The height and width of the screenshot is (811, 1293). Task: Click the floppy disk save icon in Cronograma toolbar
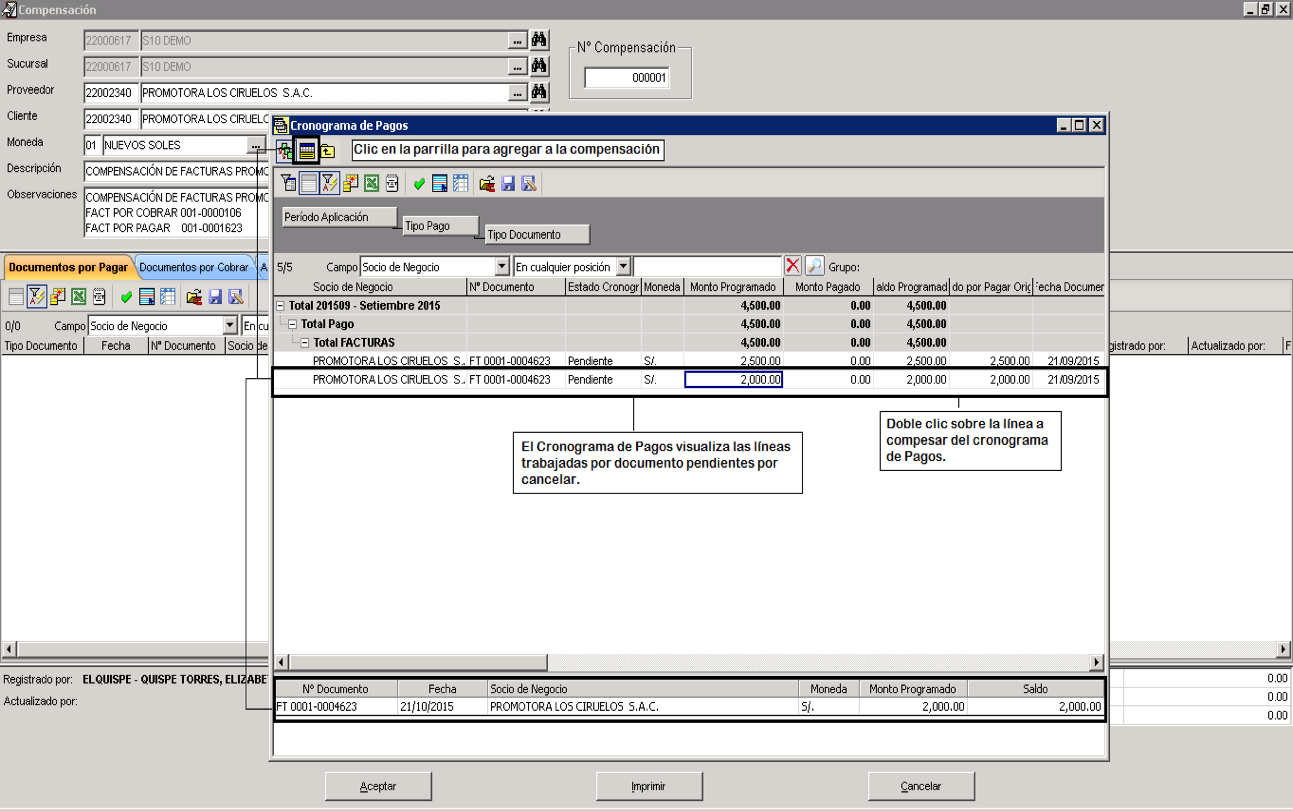[508, 183]
